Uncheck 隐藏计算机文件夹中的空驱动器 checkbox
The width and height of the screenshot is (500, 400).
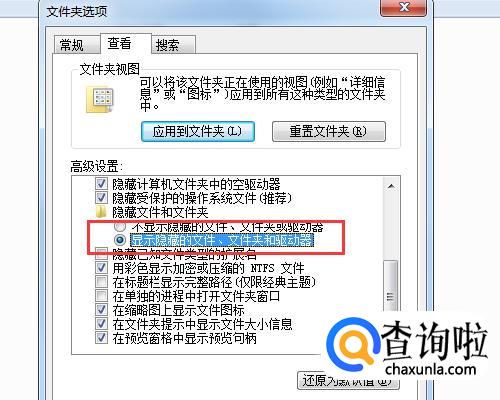tap(101, 184)
